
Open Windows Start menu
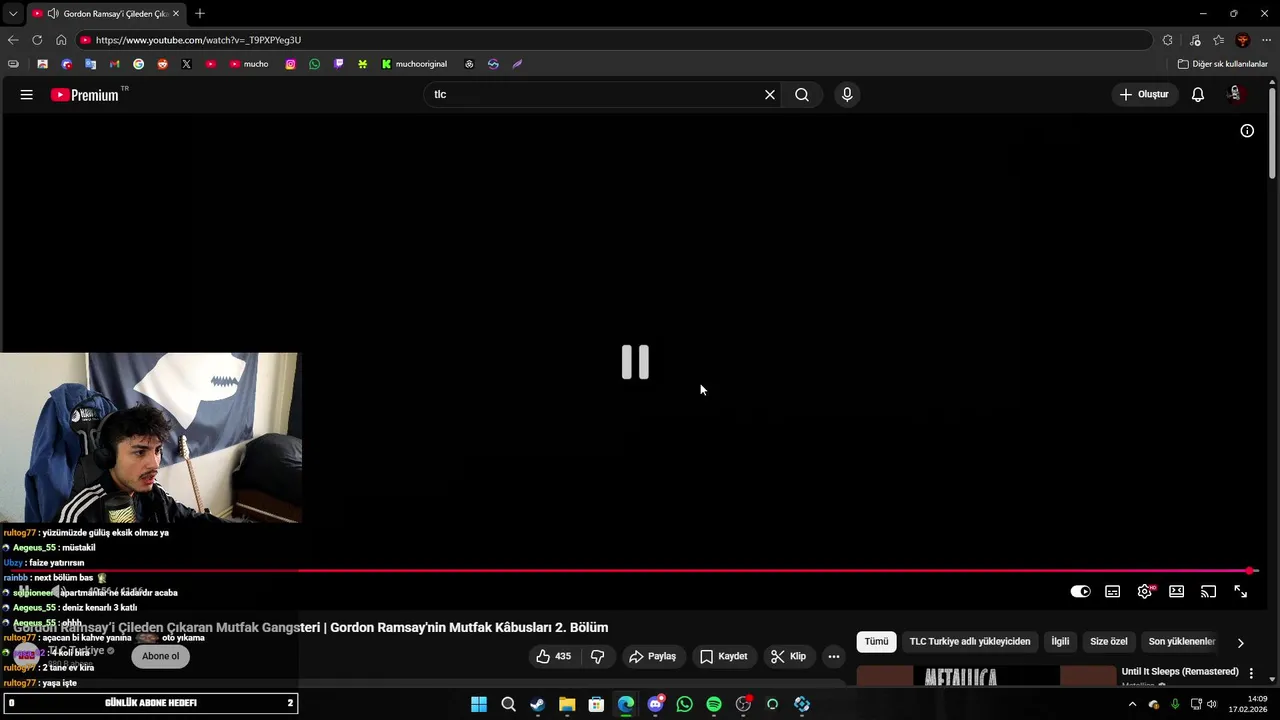coord(479,704)
